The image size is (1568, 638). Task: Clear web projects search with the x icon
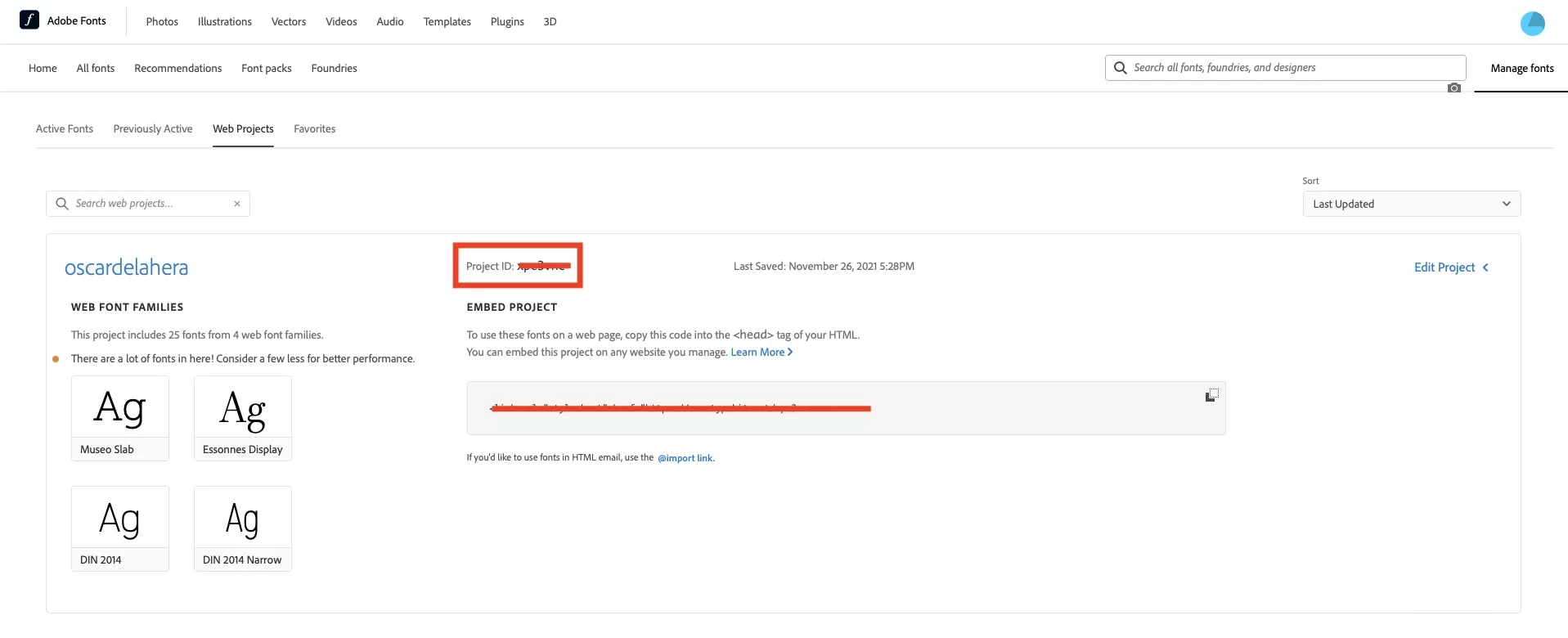tap(237, 204)
